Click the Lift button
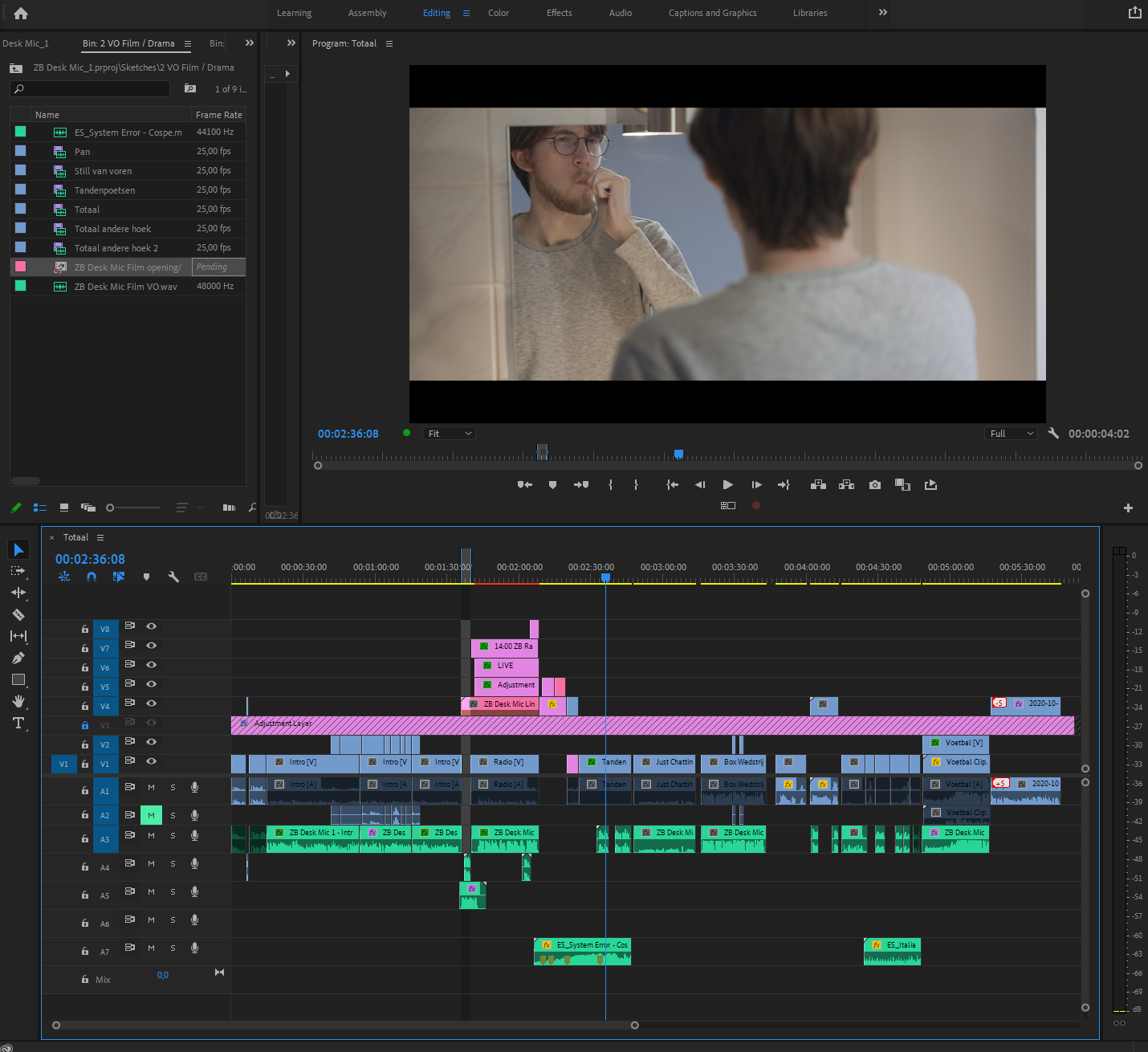Screen dimensions: 1148x1052 (x=818, y=484)
